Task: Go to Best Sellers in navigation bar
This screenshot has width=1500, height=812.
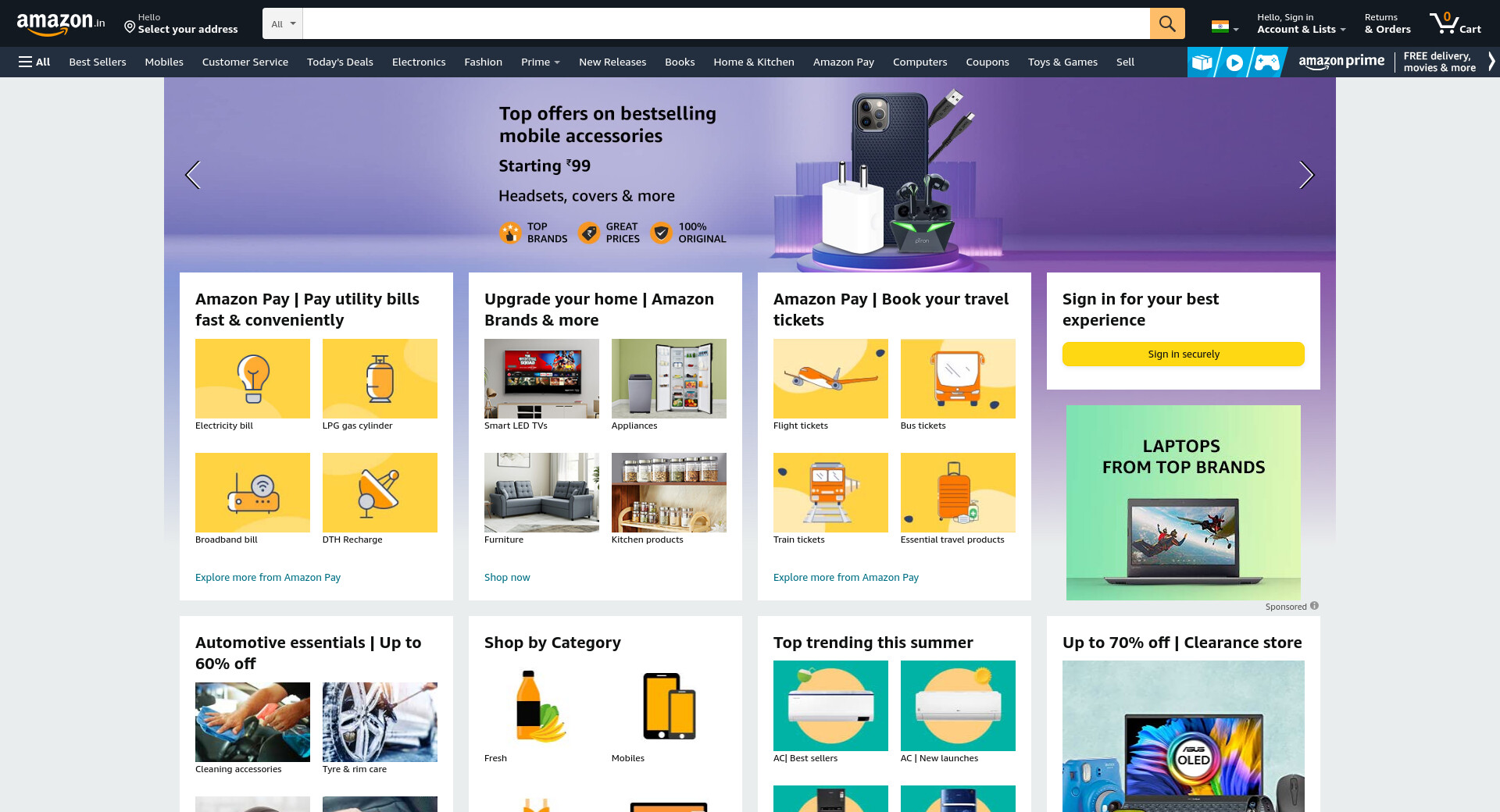Action: (98, 62)
